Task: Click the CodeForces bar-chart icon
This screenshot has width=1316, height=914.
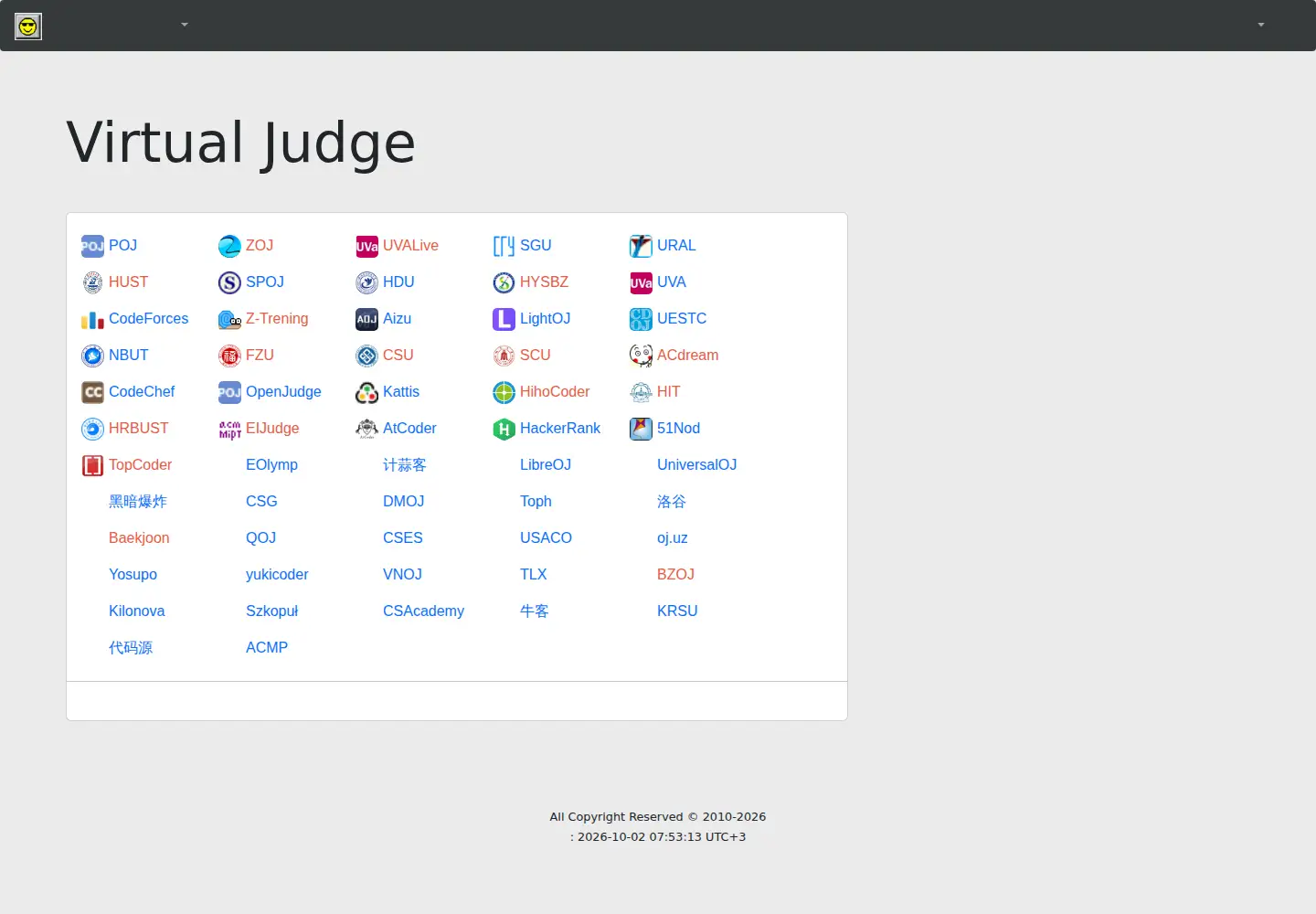Action: click(92, 319)
